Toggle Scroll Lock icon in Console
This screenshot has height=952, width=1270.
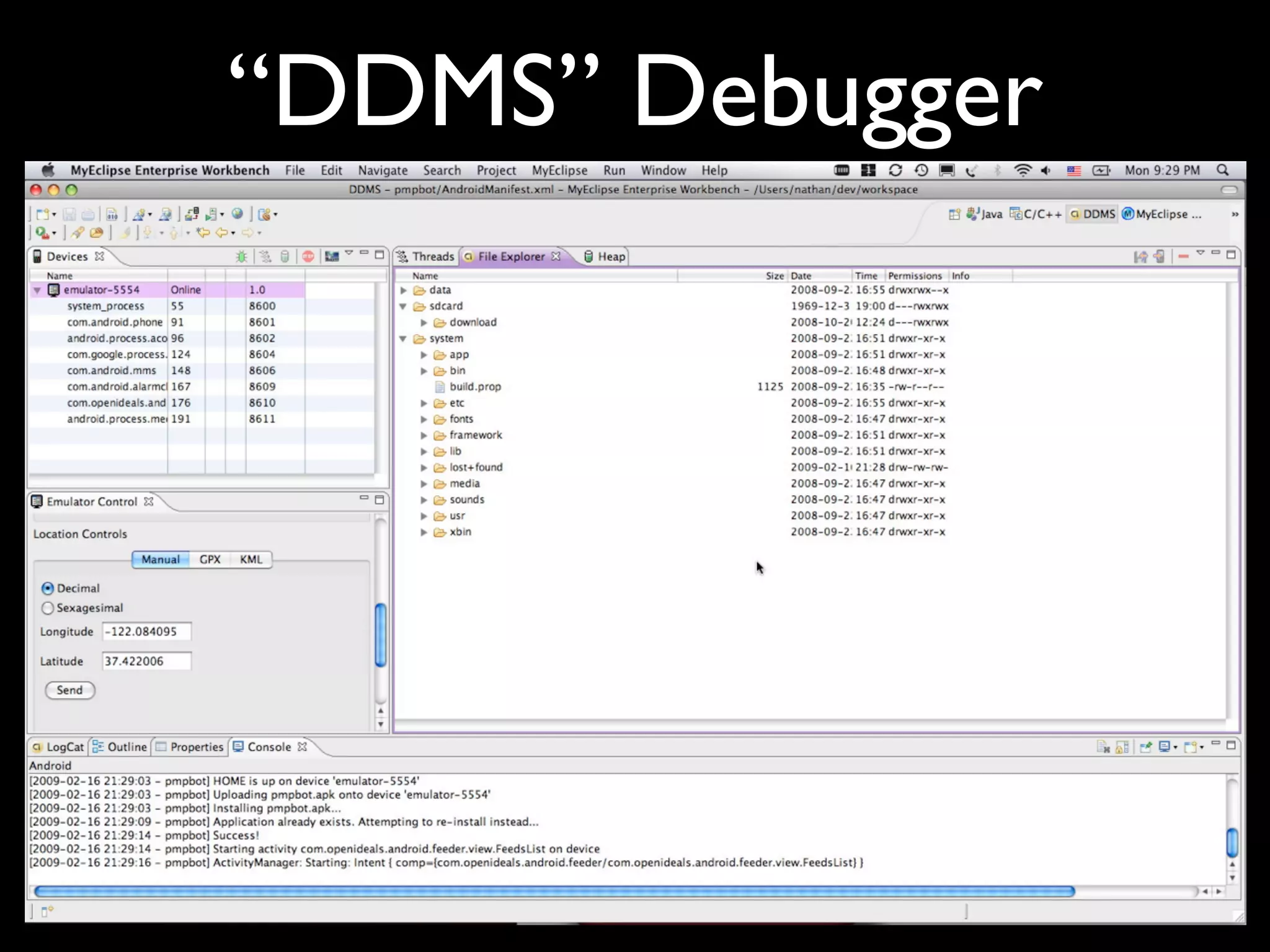point(1122,747)
